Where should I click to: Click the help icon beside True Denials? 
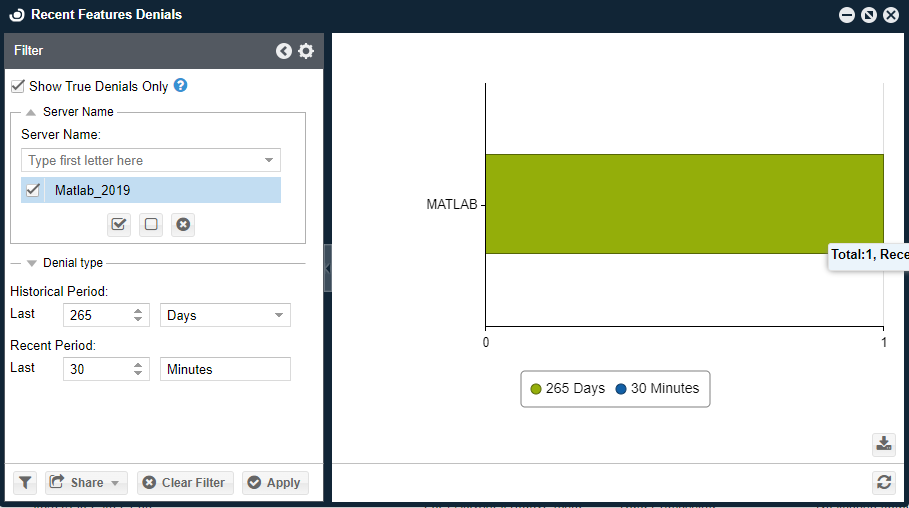click(181, 86)
